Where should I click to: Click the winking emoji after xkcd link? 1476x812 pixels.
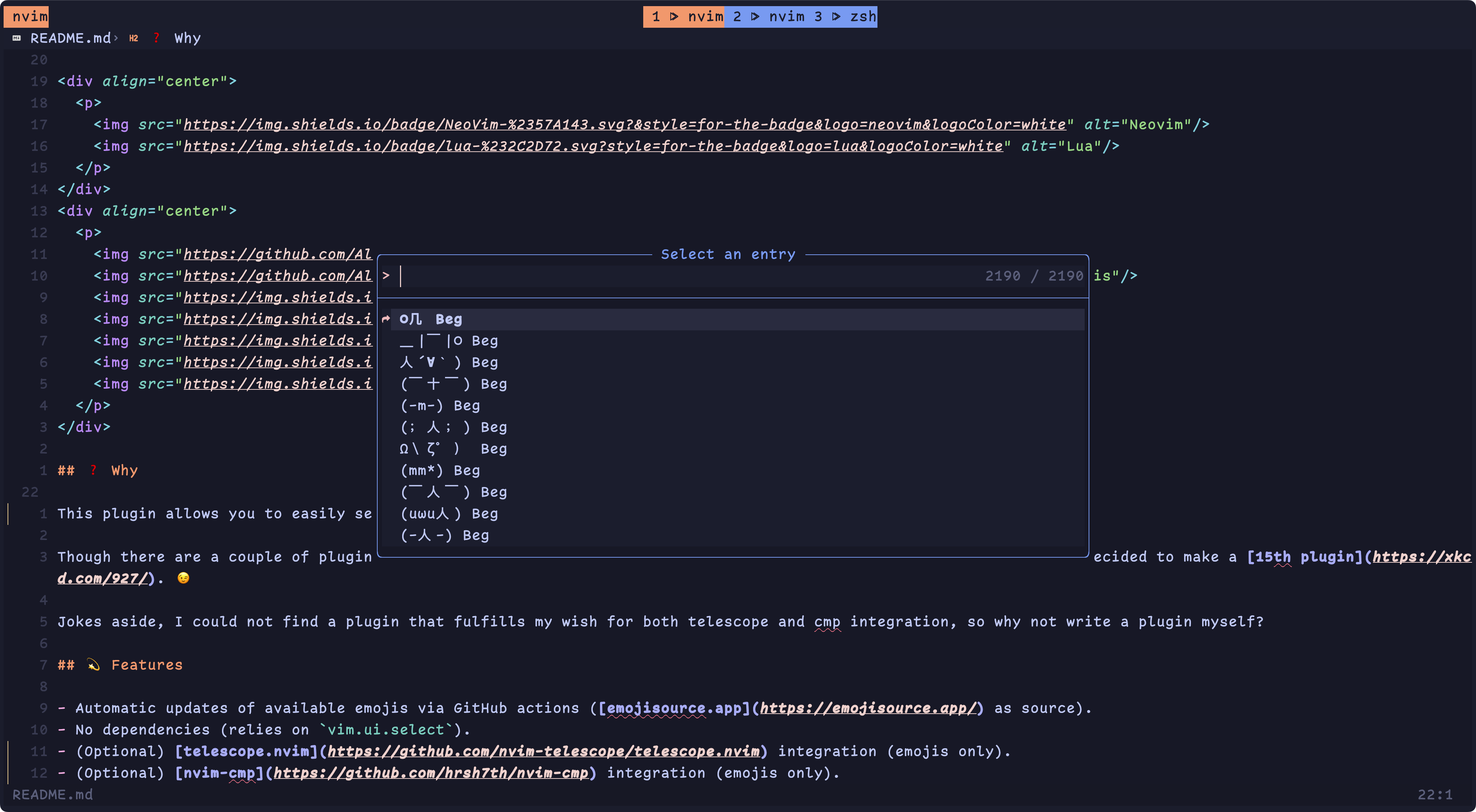tap(183, 578)
